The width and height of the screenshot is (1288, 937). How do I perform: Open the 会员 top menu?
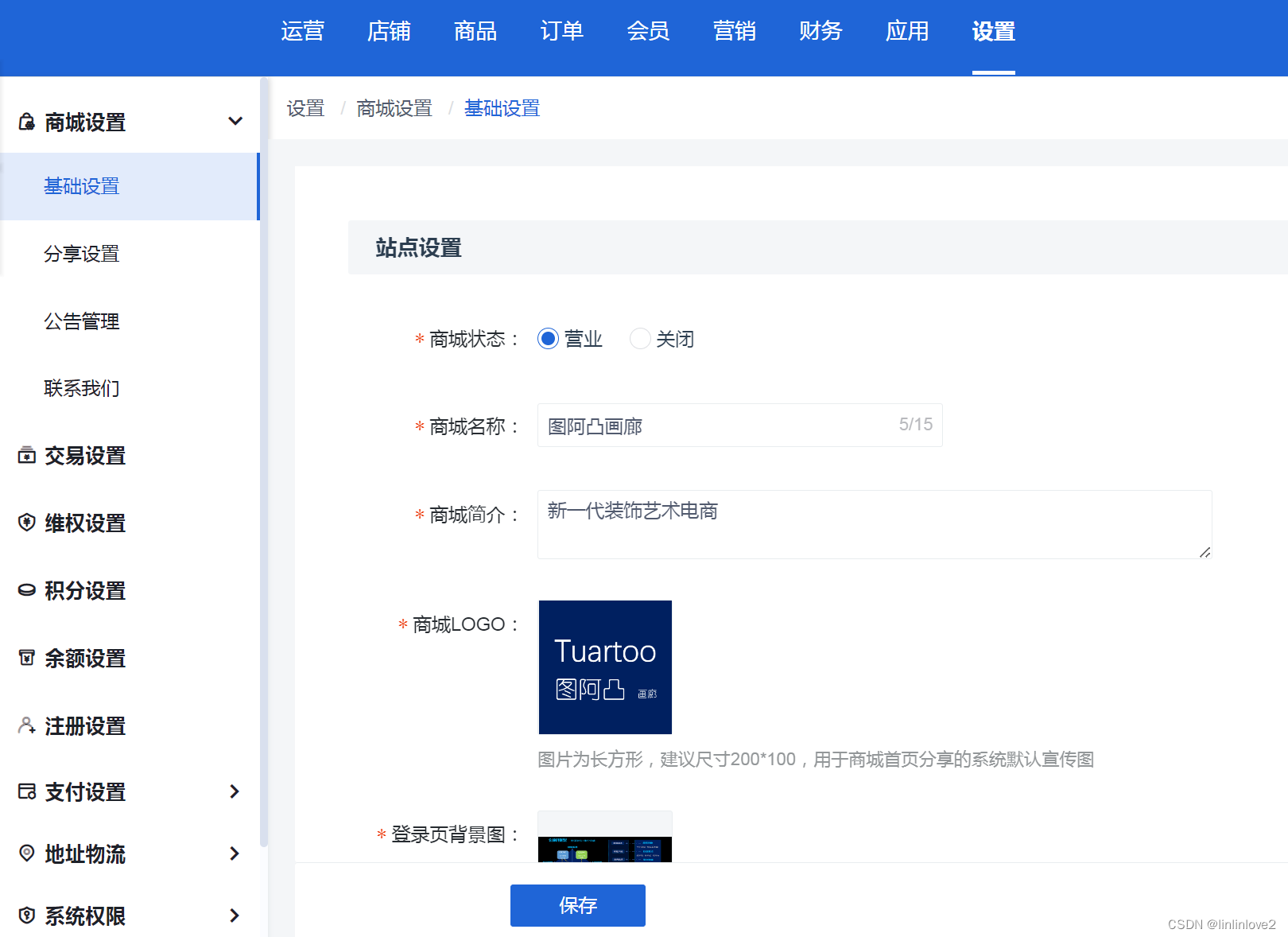(x=648, y=32)
